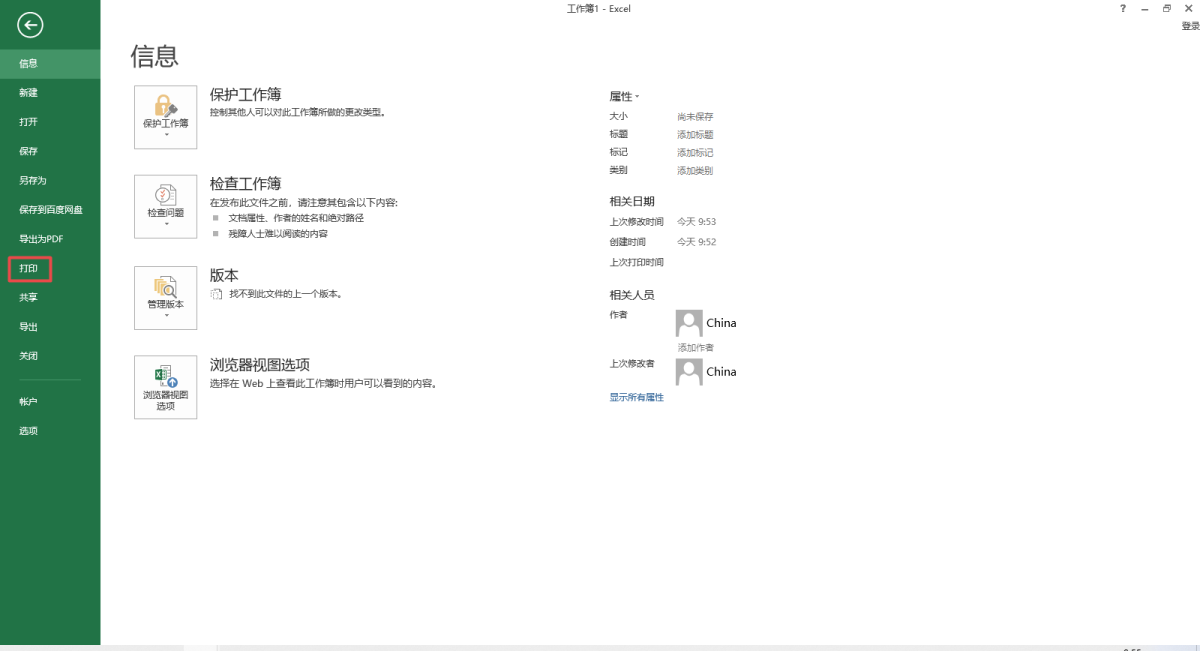This screenshot has height=651, width=1200.
Task: Expand the 属性 dropdown header
Action: (624, 97)
